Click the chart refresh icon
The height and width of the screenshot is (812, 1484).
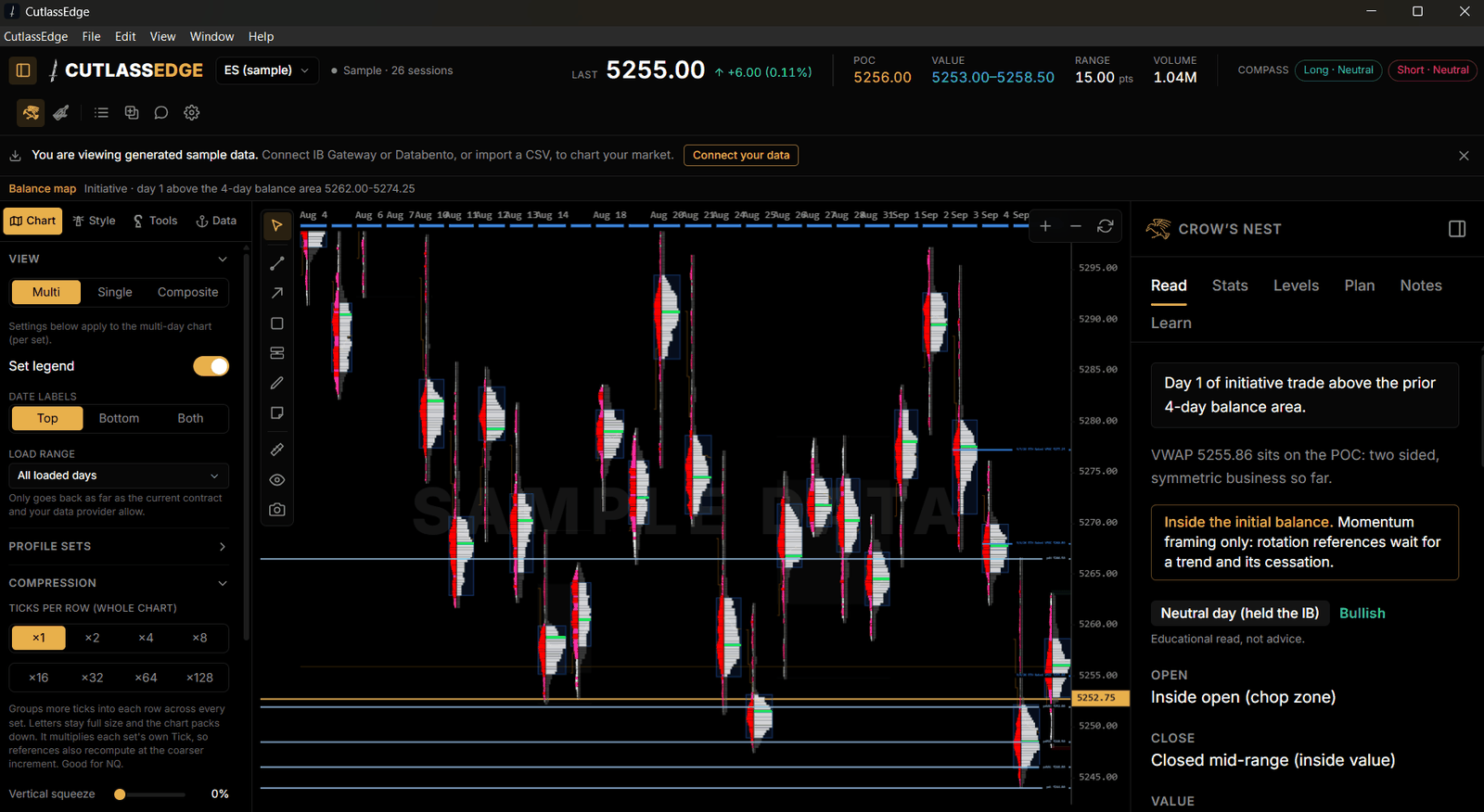[1106, 226]
